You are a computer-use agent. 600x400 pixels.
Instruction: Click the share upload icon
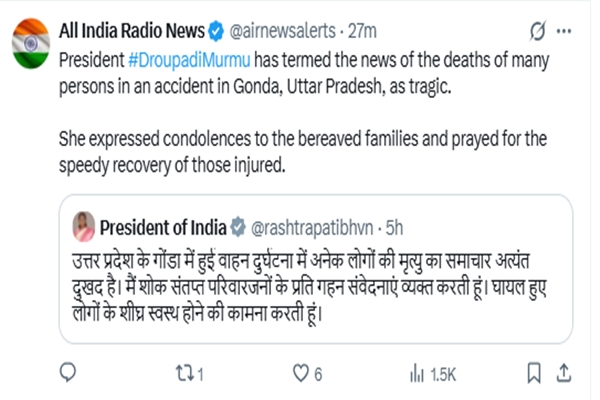coord(564,372)
